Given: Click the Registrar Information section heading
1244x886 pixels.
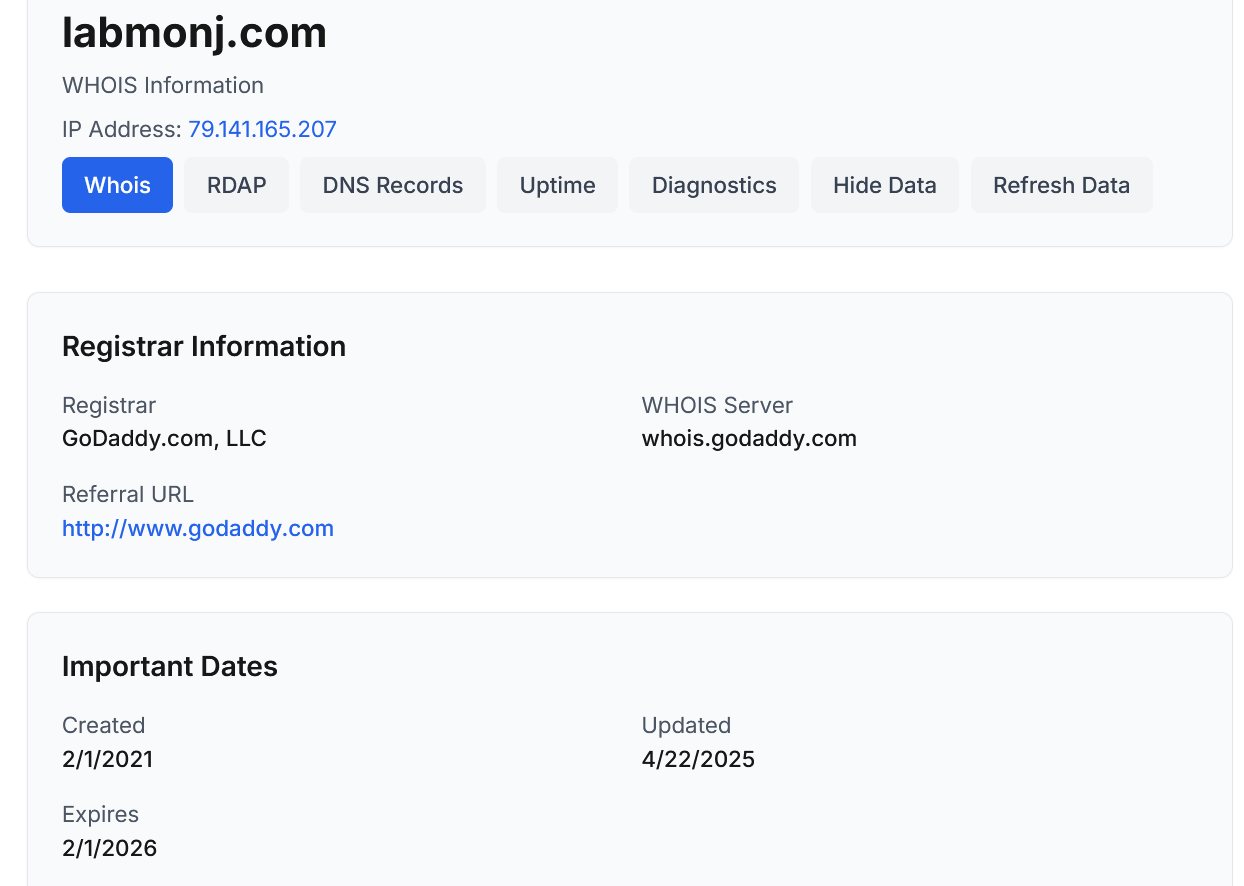Looking at the screenshot, I should tap(204, 346).
